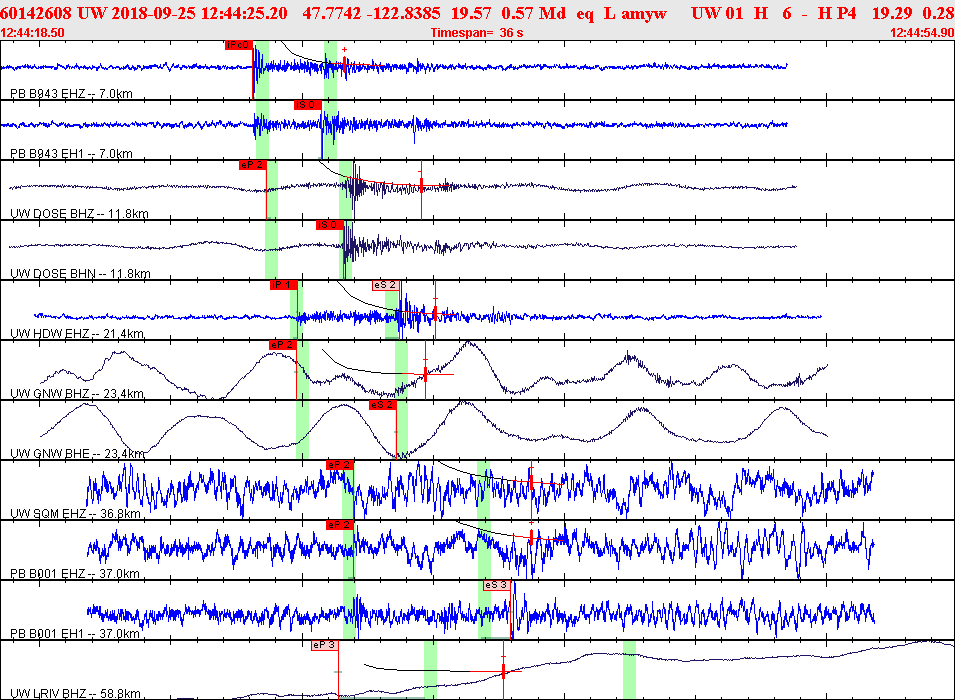The width and height of the screenshot is (955, 700).
Task: Click the red coda marker on UW GNW BHZ trace
Action: click(425, 373)
